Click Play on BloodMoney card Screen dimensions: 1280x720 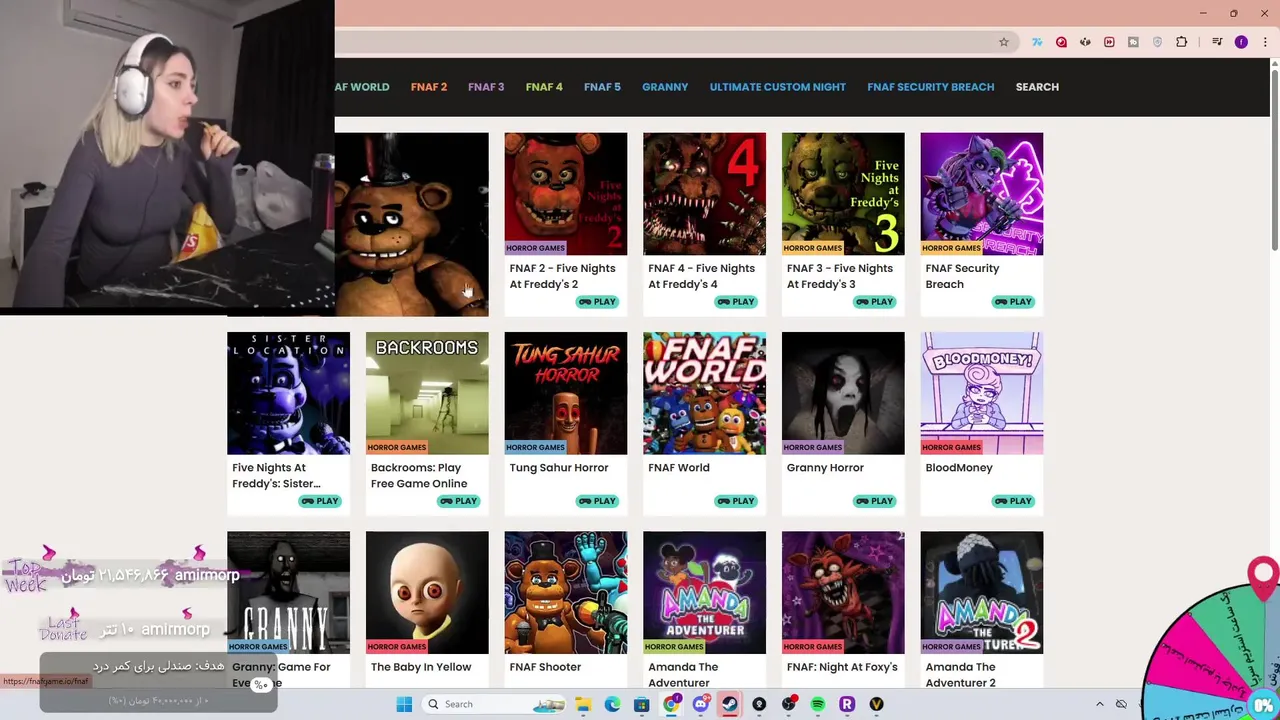(1013, 501)
